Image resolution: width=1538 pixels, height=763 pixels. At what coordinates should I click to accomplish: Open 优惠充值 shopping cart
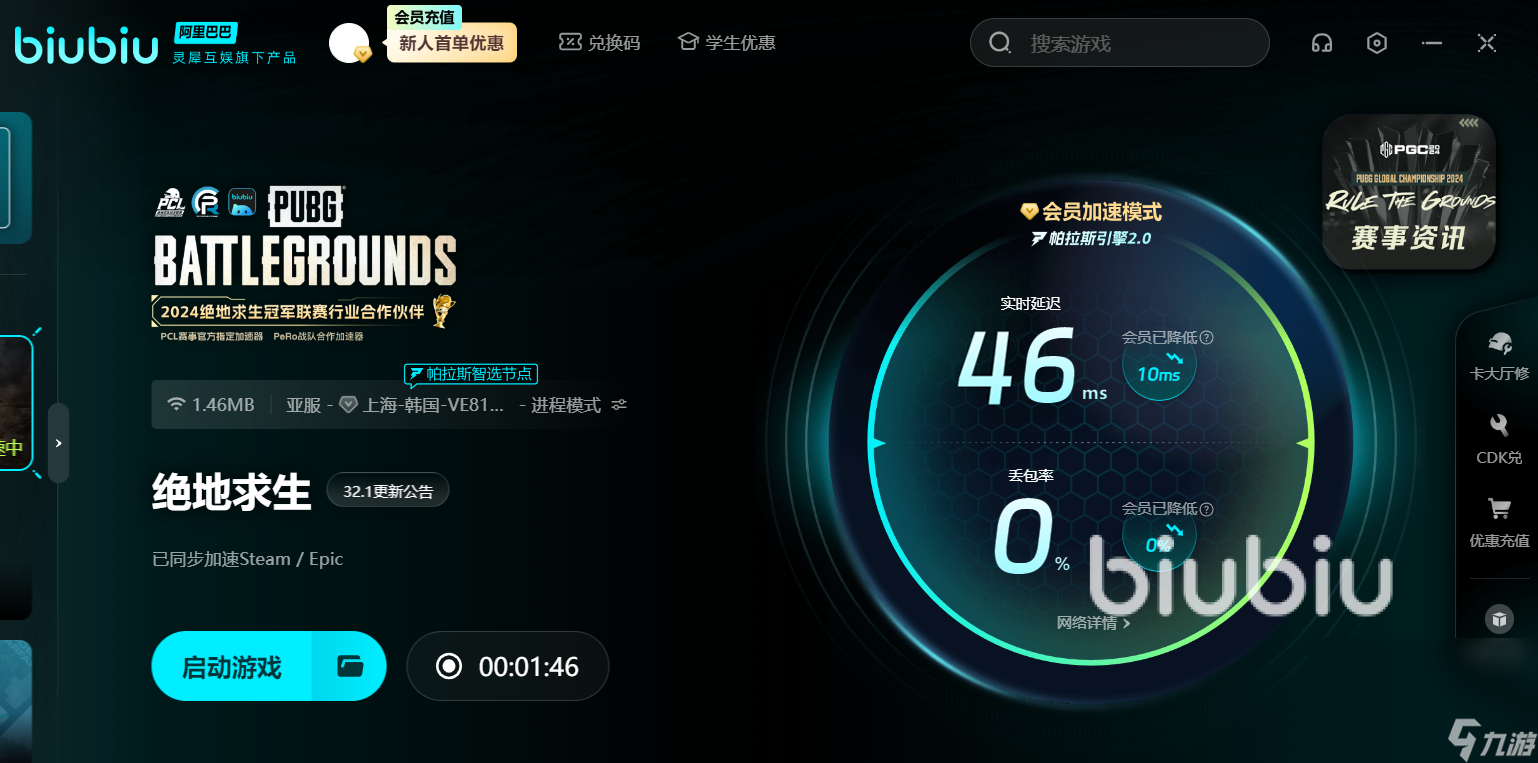click(1499, 523)
